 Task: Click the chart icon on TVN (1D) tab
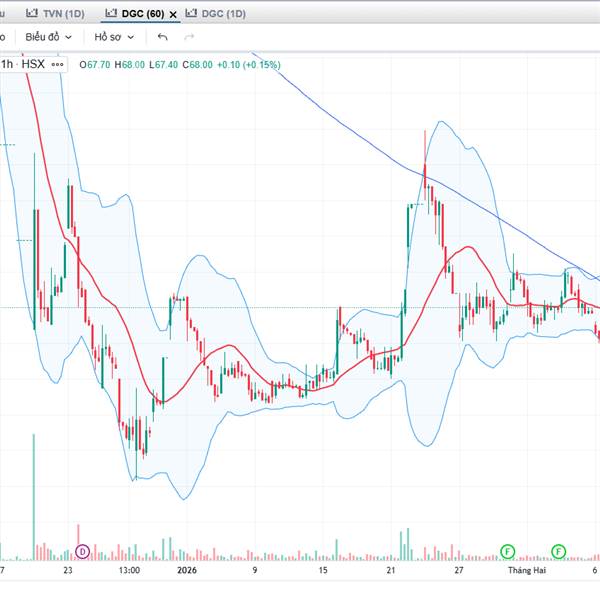[32, 13]
